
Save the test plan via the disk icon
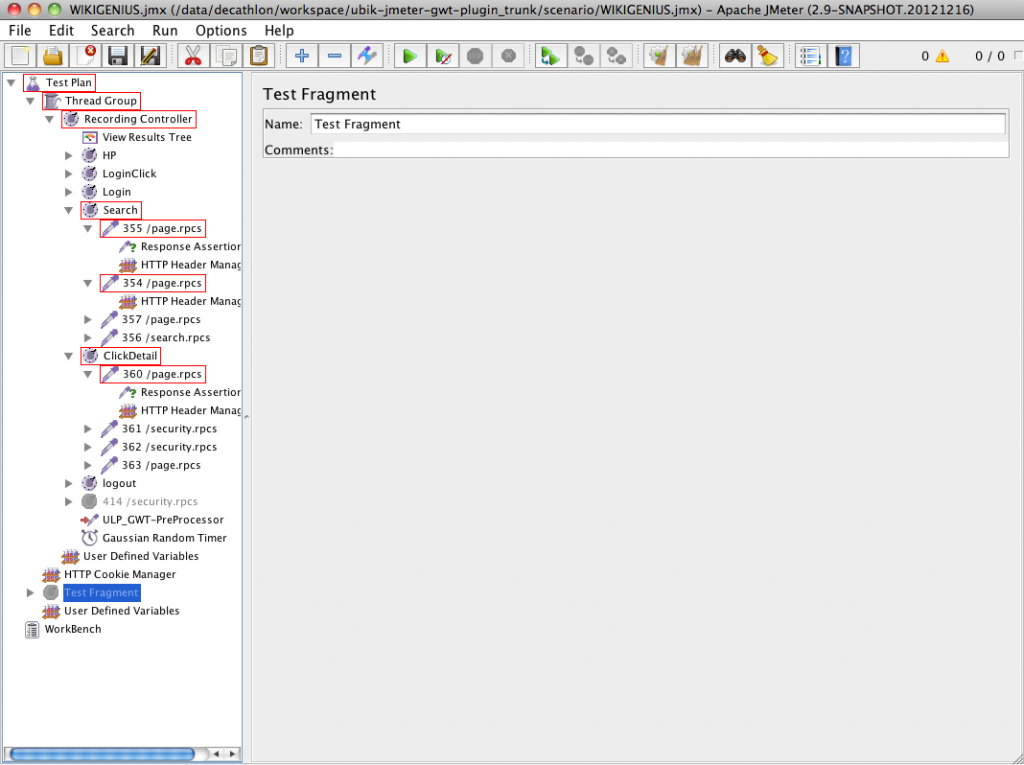[117, 56]
